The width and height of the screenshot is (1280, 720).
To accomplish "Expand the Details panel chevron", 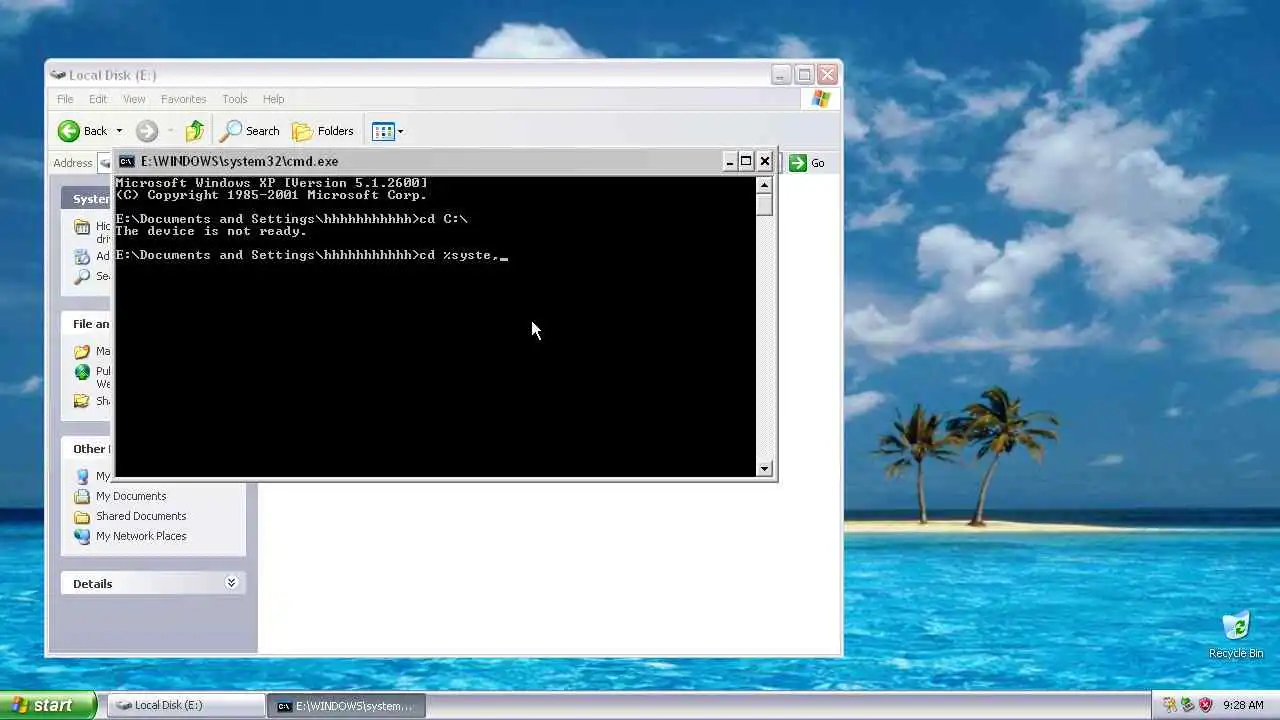I will point(231,583).
